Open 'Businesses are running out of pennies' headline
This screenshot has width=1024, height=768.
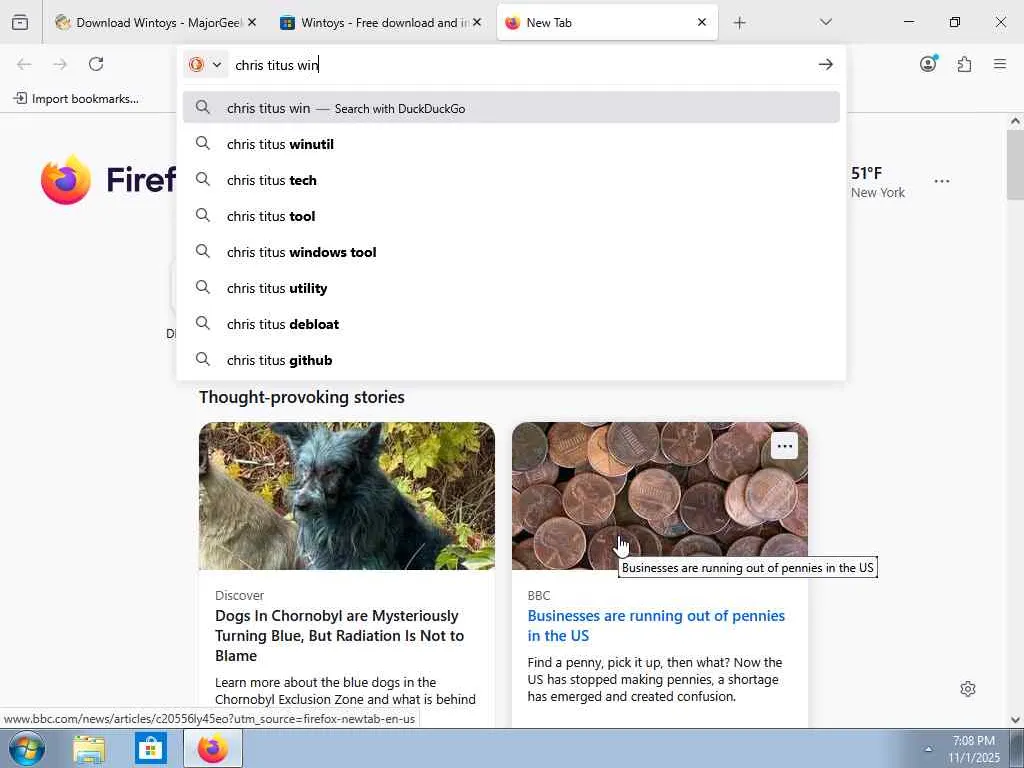tap(656, 626)
